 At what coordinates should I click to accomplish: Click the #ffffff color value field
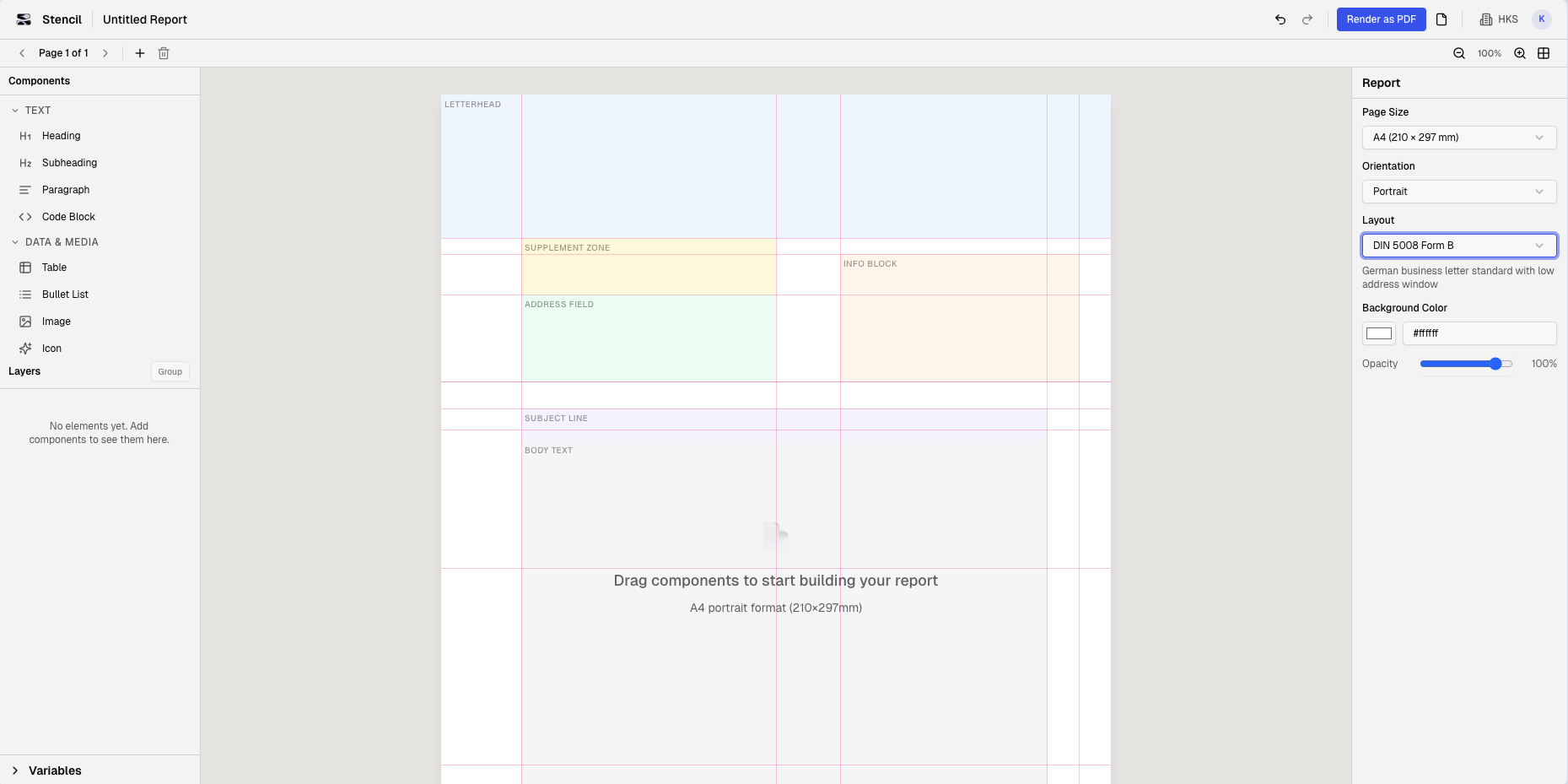[1479, 333]
